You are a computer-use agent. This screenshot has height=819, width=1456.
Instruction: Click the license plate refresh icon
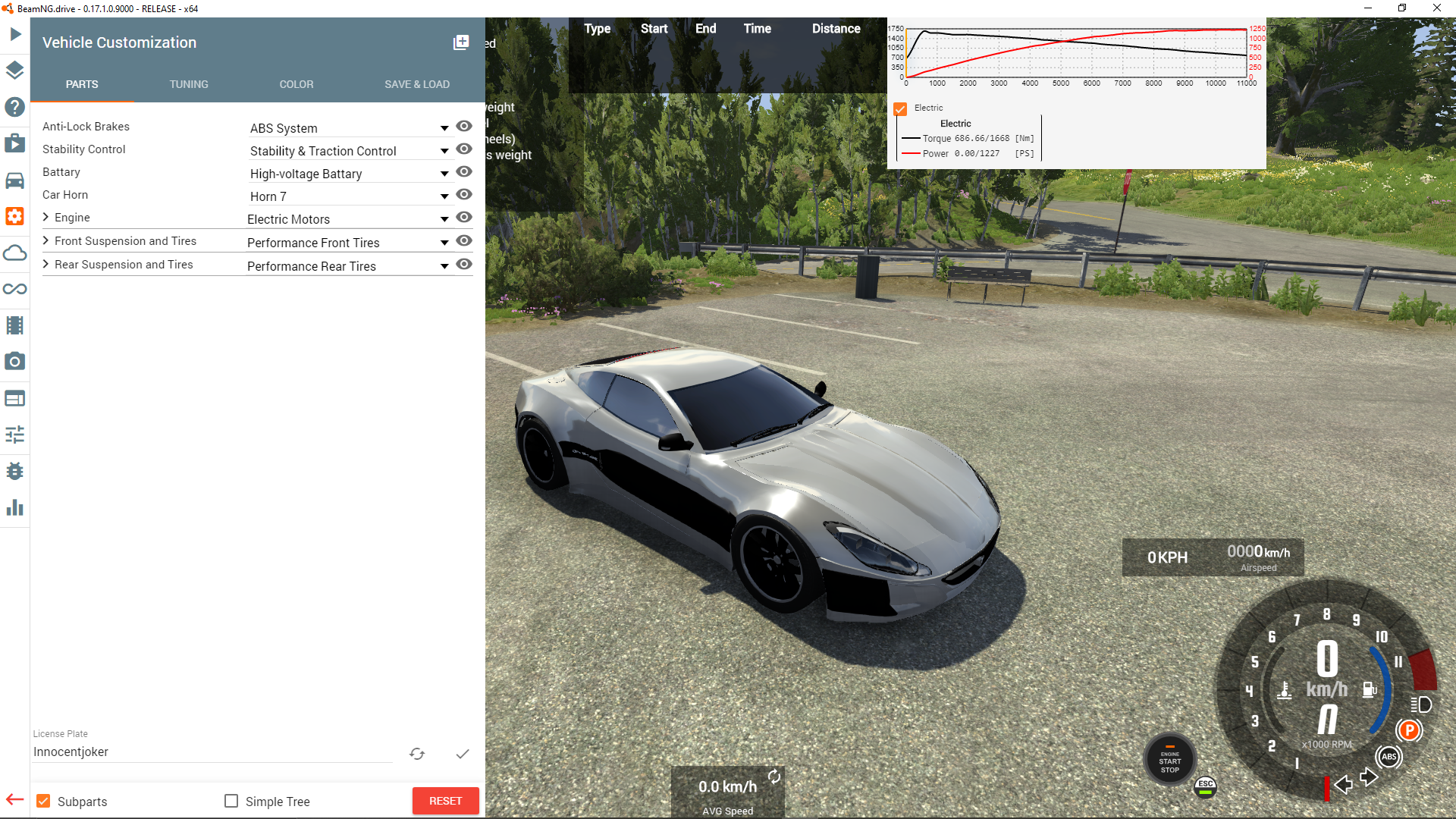[417, 754]
